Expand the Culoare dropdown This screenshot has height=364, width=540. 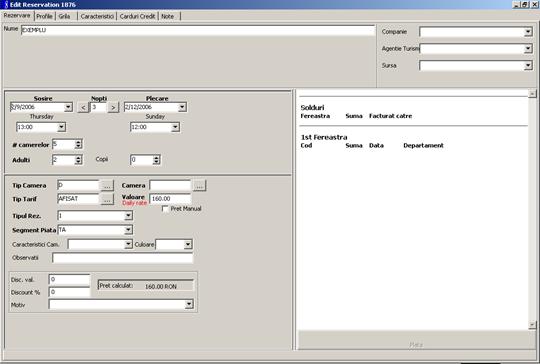tap(188, 244)
